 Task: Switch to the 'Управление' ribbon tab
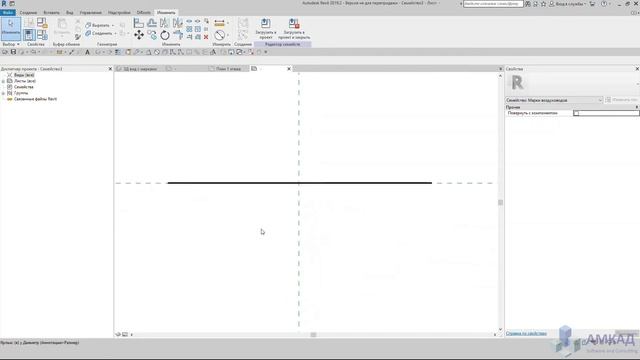91,13
